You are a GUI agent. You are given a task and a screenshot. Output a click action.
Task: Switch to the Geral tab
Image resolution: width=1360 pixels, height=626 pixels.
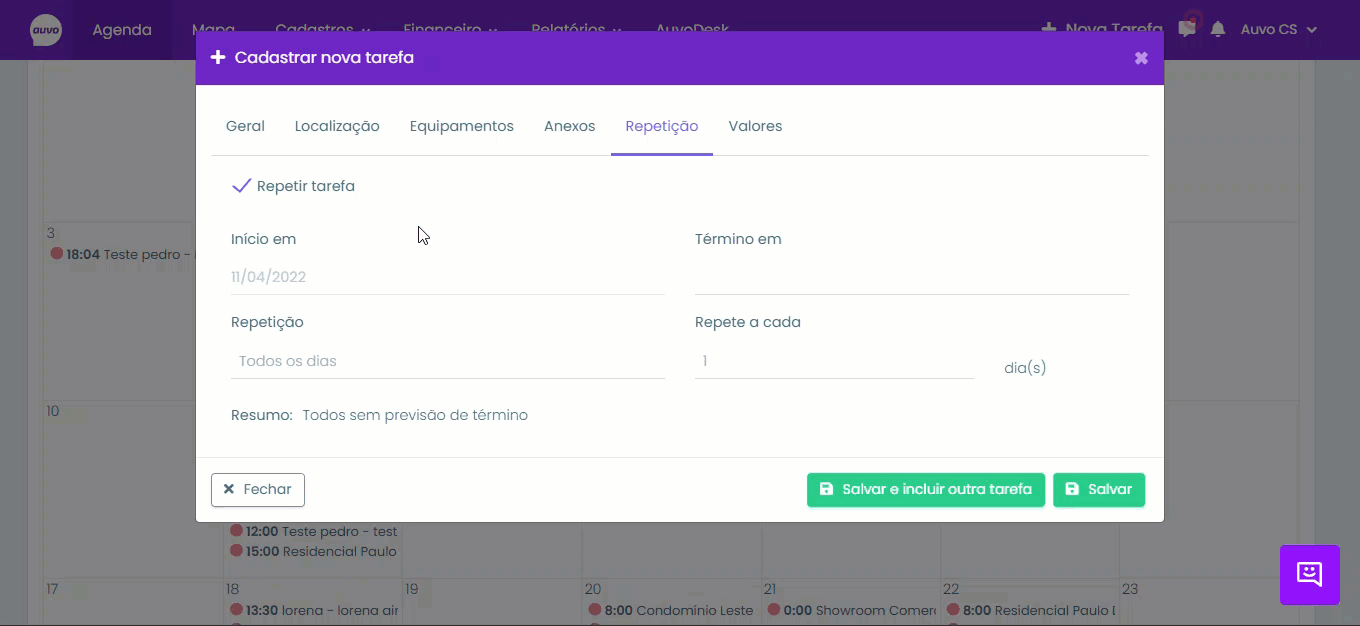(x=245, y=126)
